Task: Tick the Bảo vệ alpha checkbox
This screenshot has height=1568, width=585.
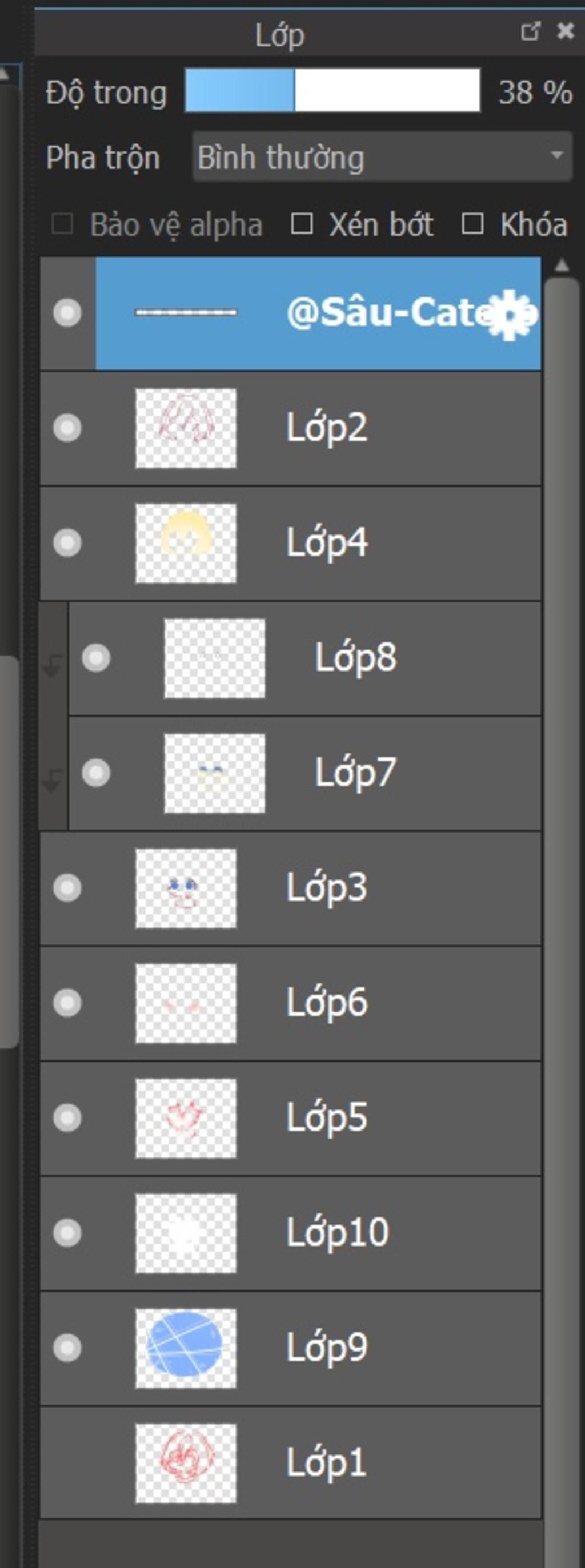Action: 62,224
